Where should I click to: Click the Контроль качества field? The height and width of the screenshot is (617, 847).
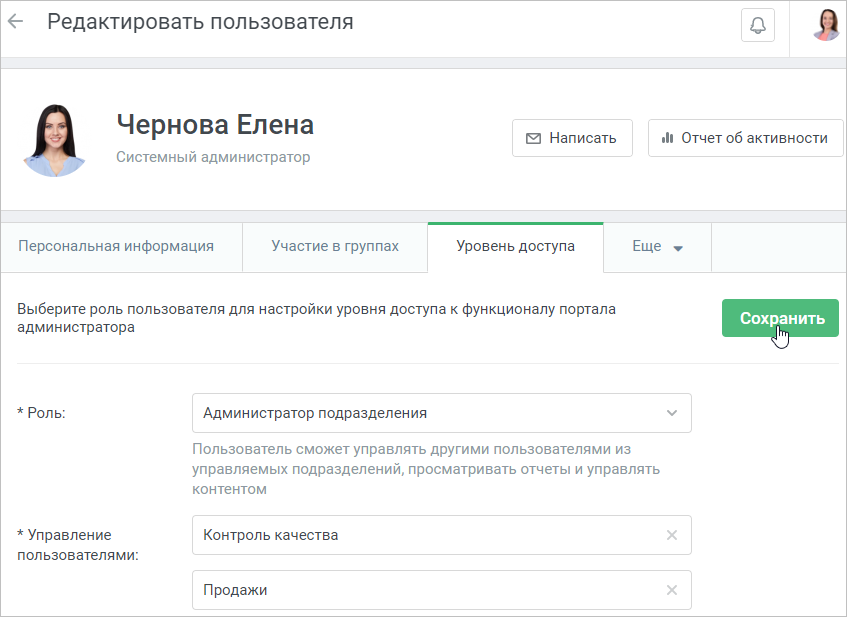coord(441,535)
